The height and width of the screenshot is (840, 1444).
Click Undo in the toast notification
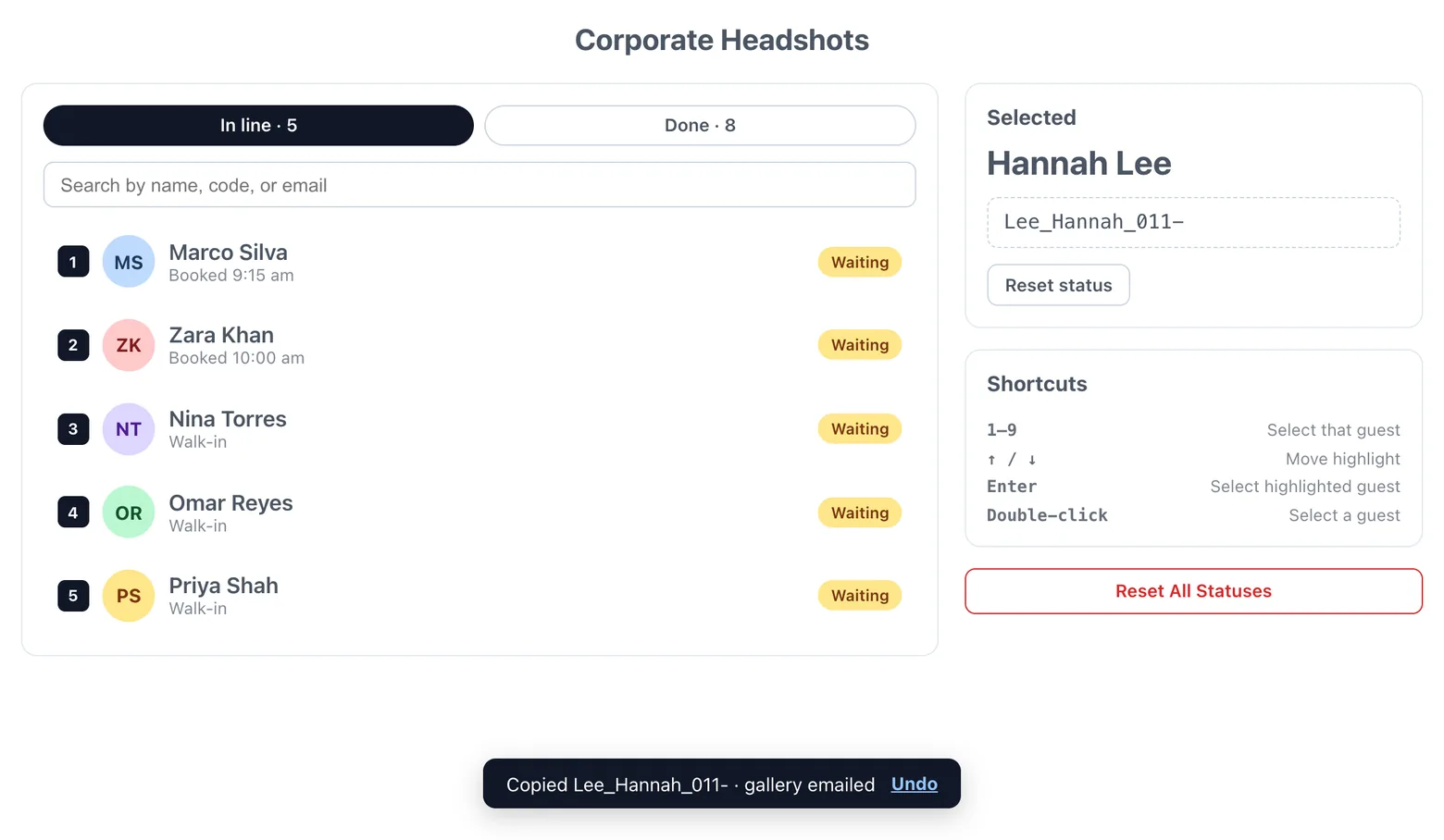coord(915,784)
